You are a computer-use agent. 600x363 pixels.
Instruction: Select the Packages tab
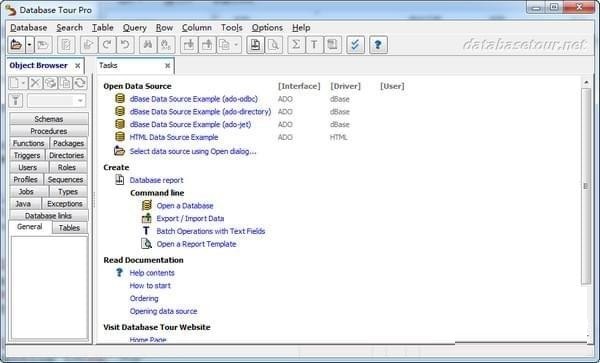pyautogui.click(x=68, y=143)
